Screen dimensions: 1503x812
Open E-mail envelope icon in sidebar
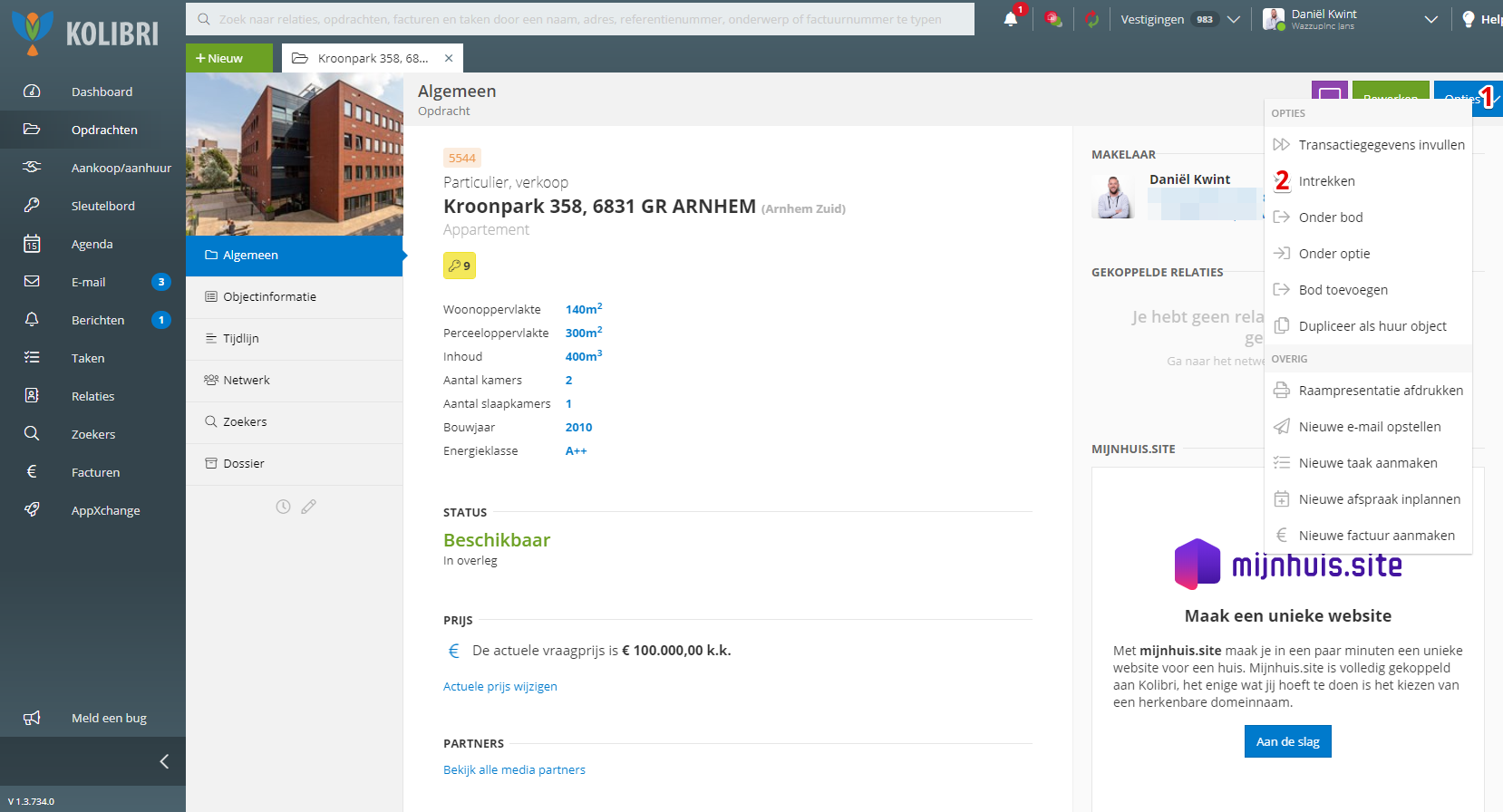coord(32,282)
